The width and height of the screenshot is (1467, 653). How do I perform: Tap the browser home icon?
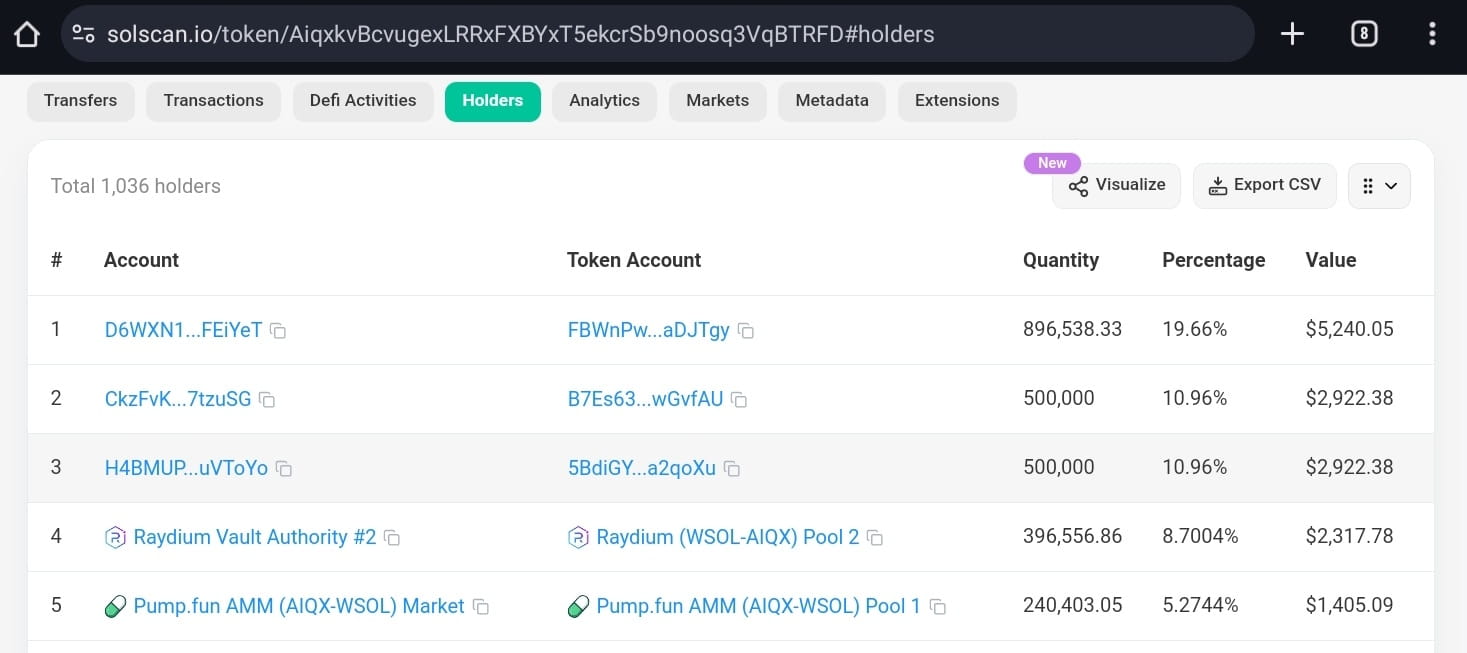(x=27, y=34)
